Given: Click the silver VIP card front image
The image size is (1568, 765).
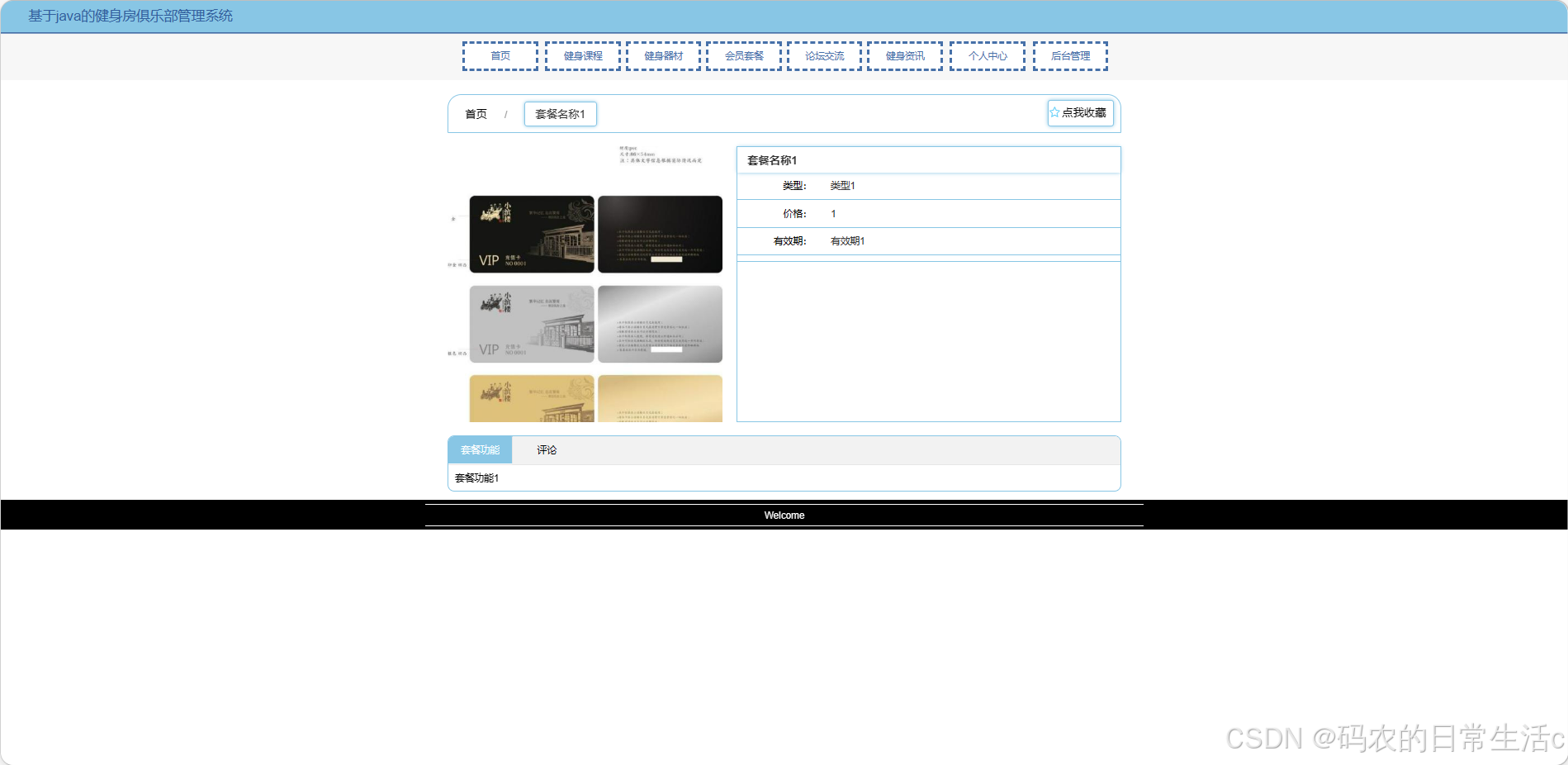Looking at the screenshot, I should [x=532, y=324].
